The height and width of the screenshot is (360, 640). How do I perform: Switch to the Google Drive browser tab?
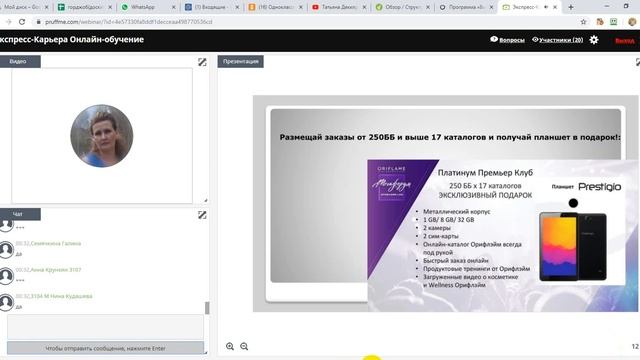pyautogui.click(x=24, y=7)
